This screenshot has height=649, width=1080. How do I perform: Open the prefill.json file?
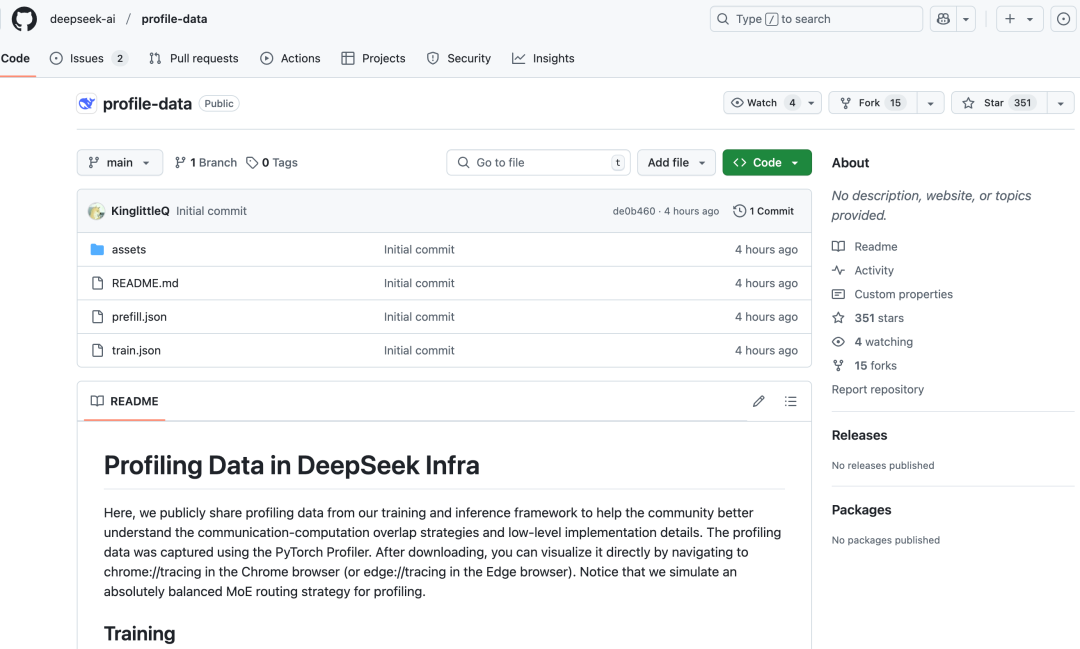click(139, 317)
